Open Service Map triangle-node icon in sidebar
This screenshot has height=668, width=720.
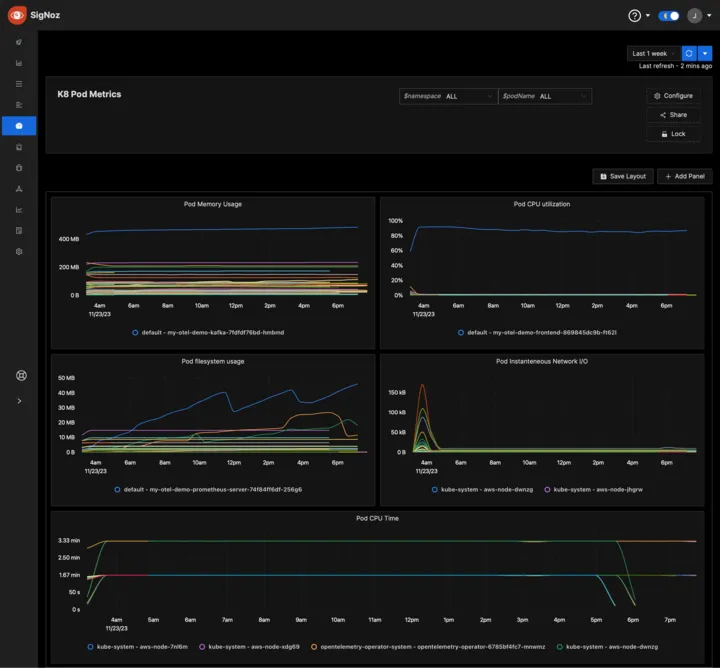click(19, 189)
